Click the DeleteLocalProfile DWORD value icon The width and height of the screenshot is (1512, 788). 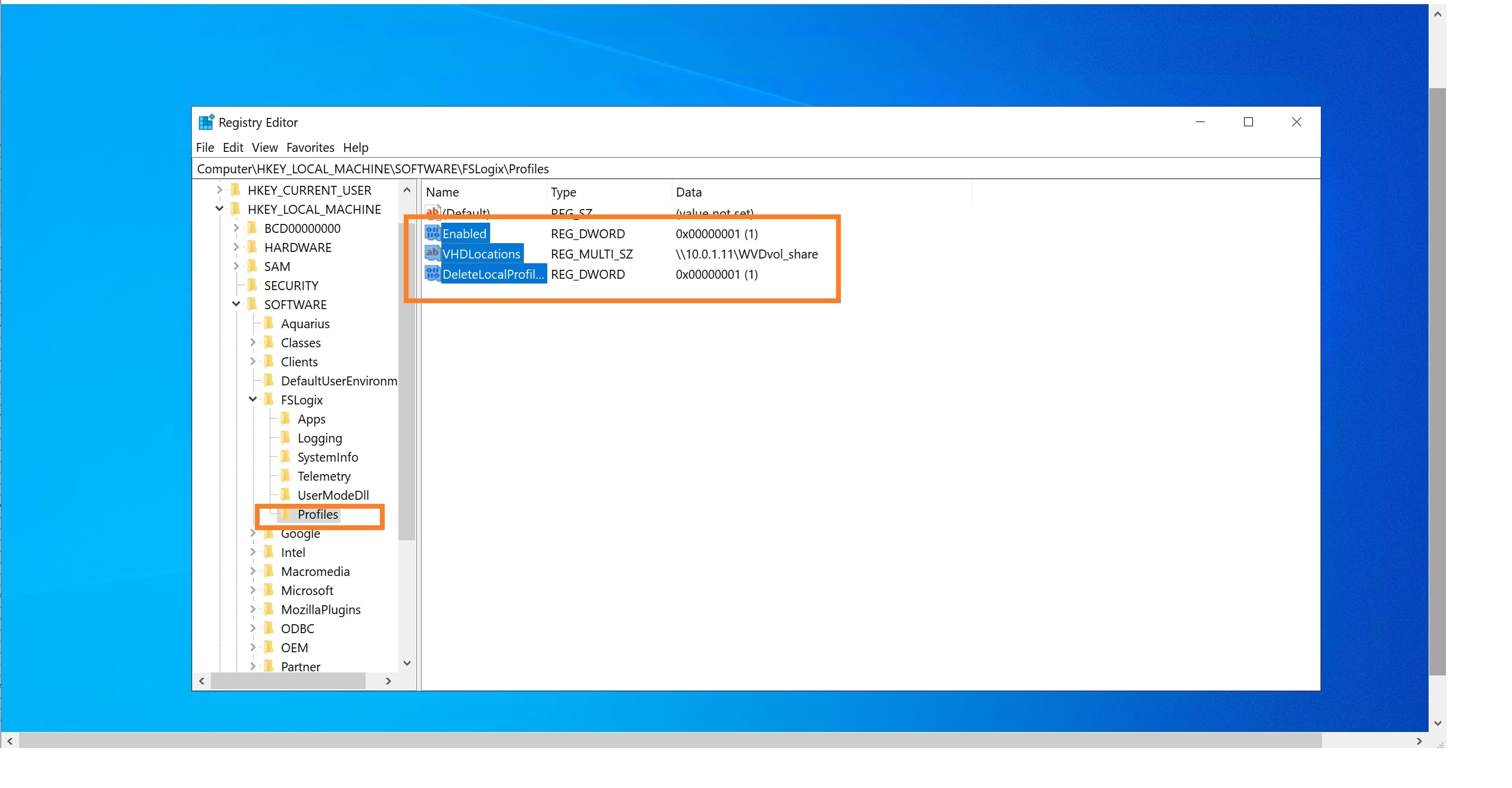[x=432, y=274]
